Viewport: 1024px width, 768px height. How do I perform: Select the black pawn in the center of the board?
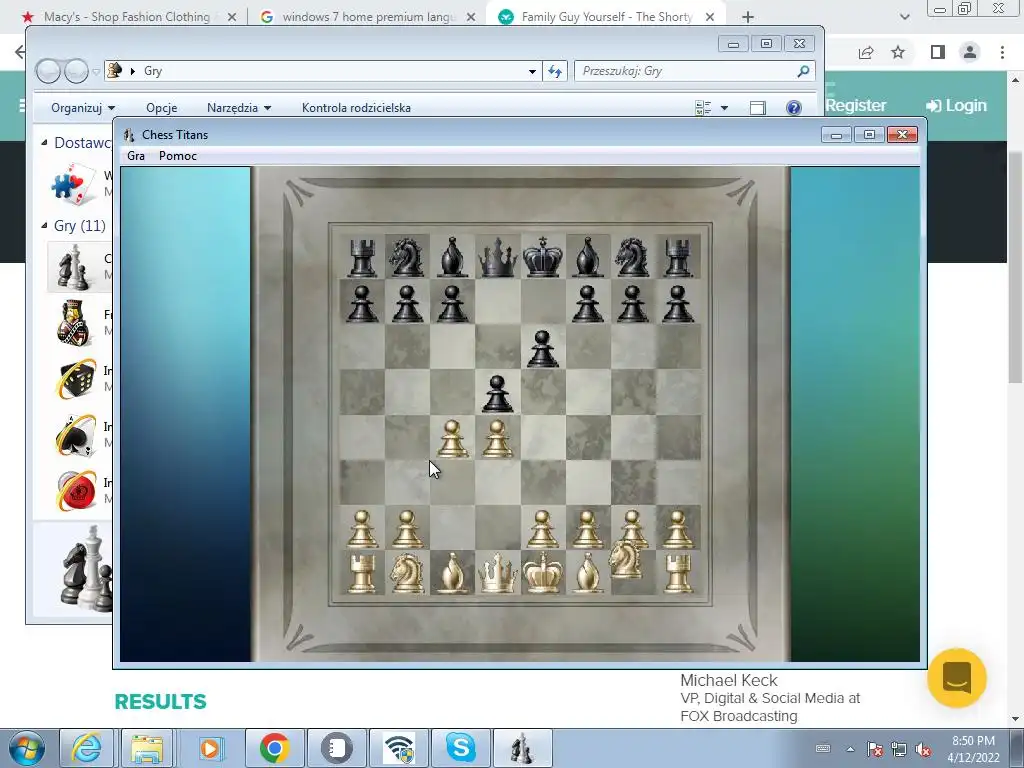498,393
